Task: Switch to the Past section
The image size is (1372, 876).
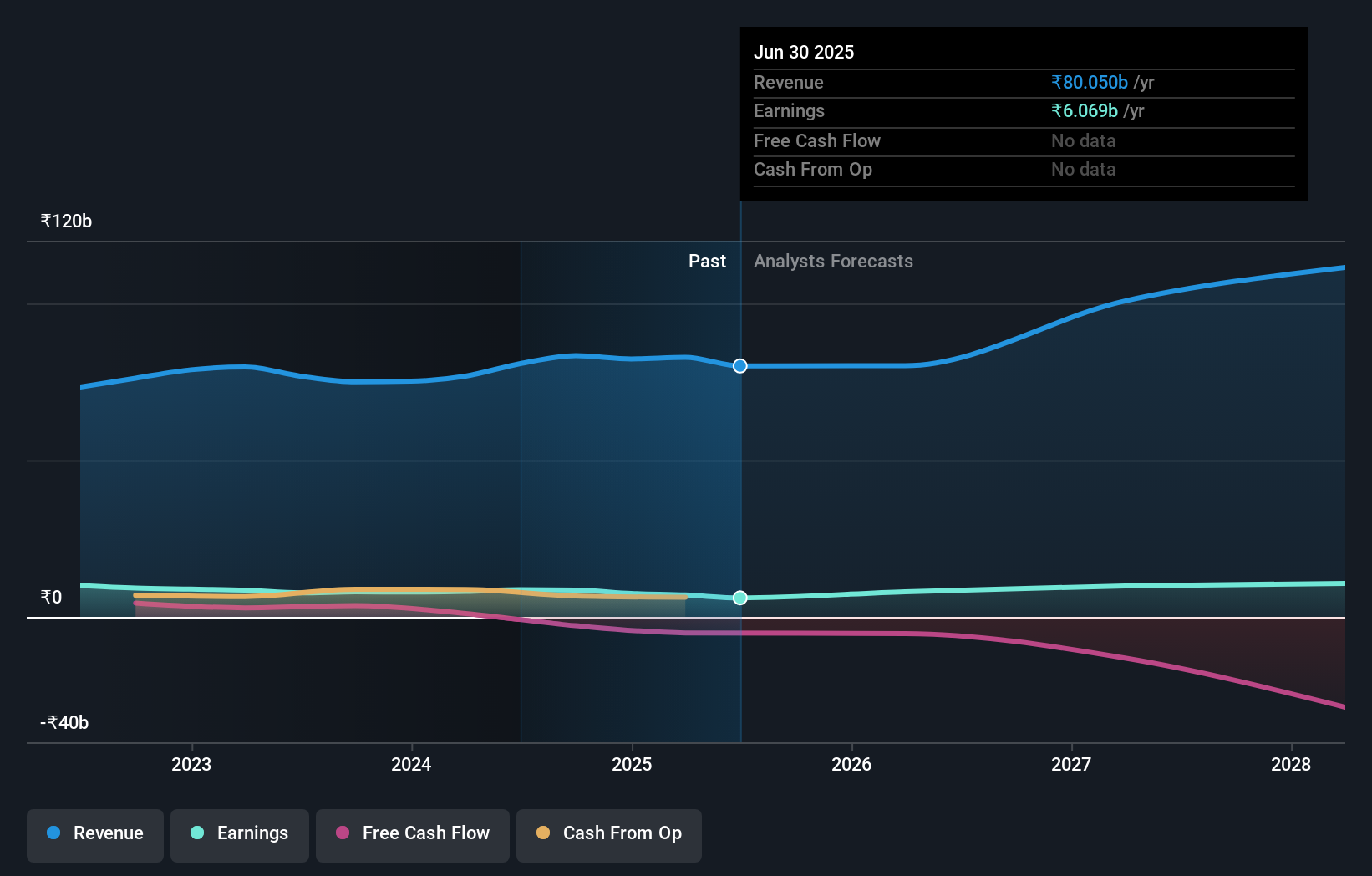Action: click(707, 261)
